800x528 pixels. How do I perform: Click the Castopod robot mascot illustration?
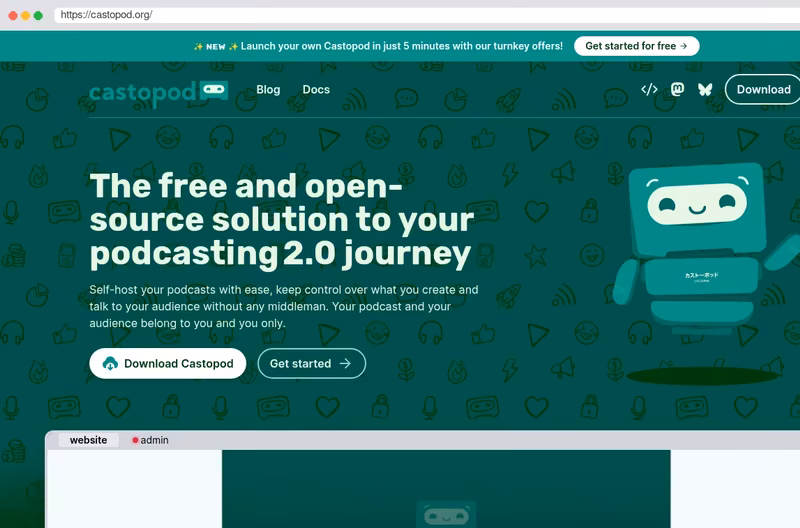point(704,250)
